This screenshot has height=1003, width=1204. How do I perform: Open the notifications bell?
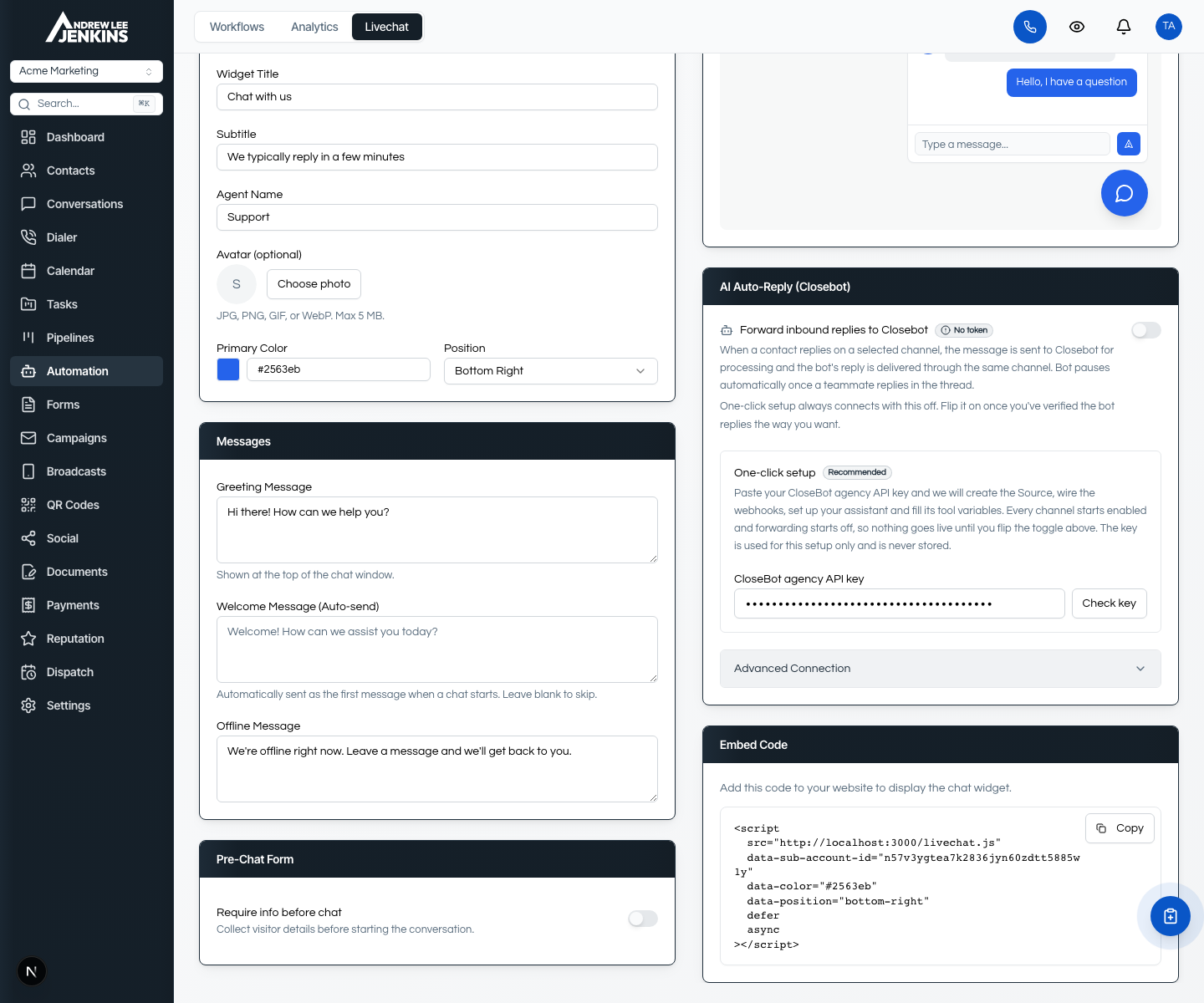[x=1124, y=27]
